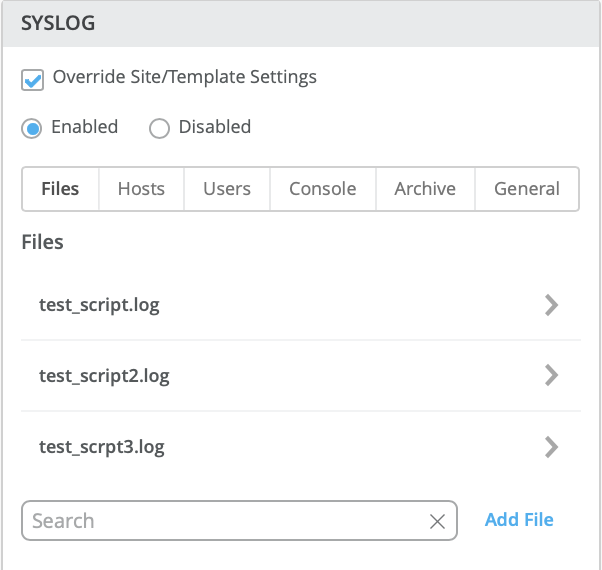Click the Files section heading
The image size is (602, 570).
pyautogui.click(x=42, y=242)
